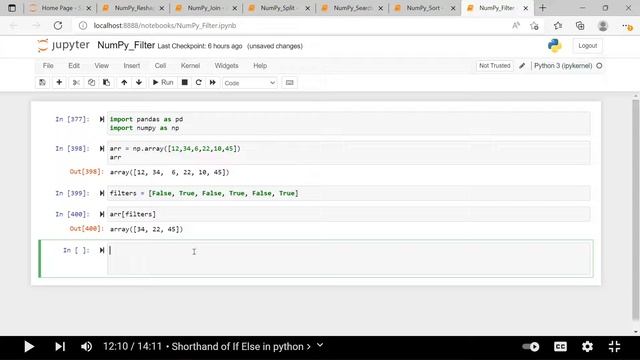Image resolution: width=640 pixels, height=360 pixels.
Task: Exit full screen mode
Action: (614, 347)
